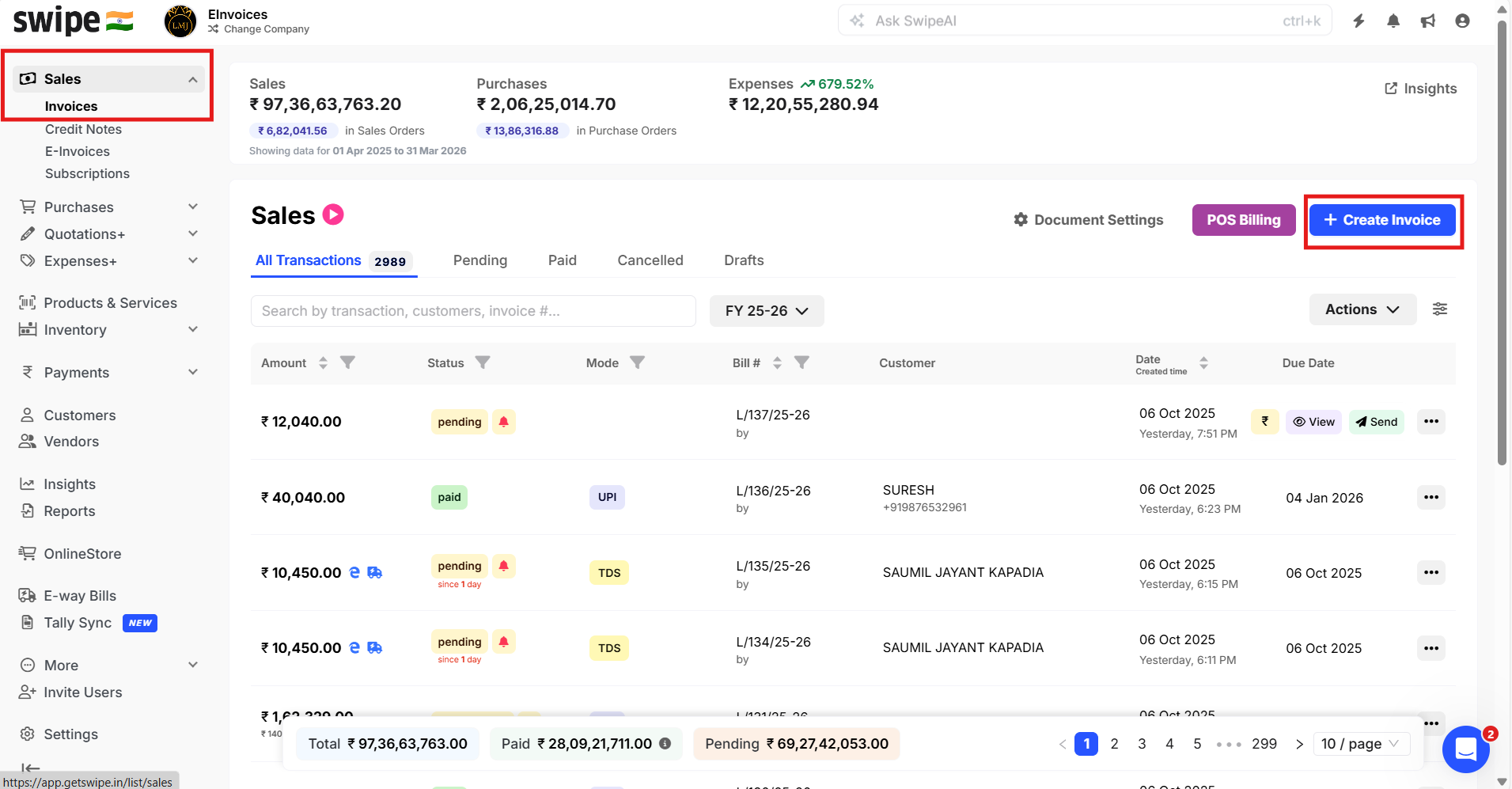Toggle the Amount column filter
Screen dimensions: 1512x789
tap(347, 362)
